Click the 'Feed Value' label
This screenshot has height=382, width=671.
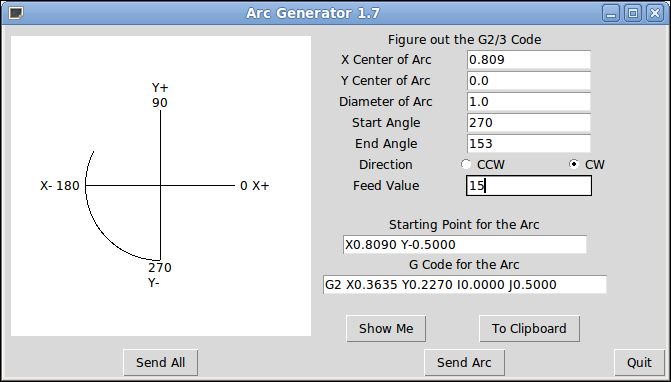386,186
